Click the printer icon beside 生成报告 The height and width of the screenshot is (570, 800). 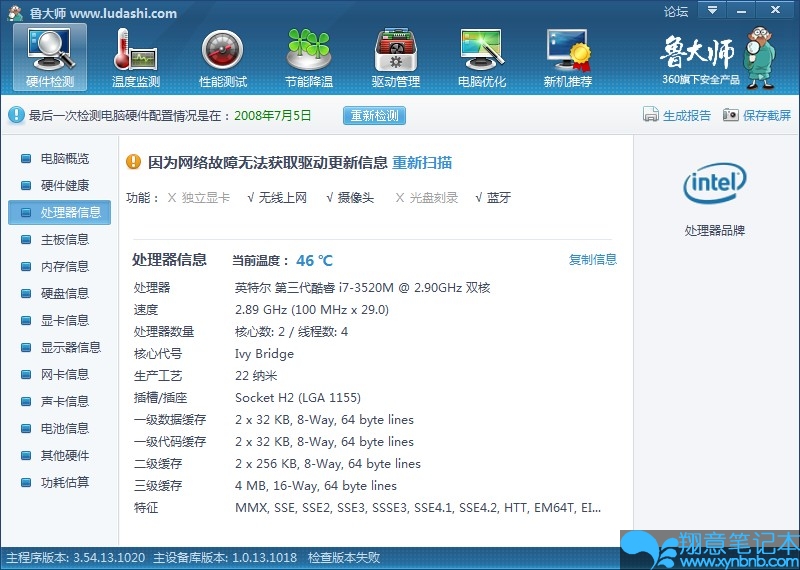click(651, 115)
